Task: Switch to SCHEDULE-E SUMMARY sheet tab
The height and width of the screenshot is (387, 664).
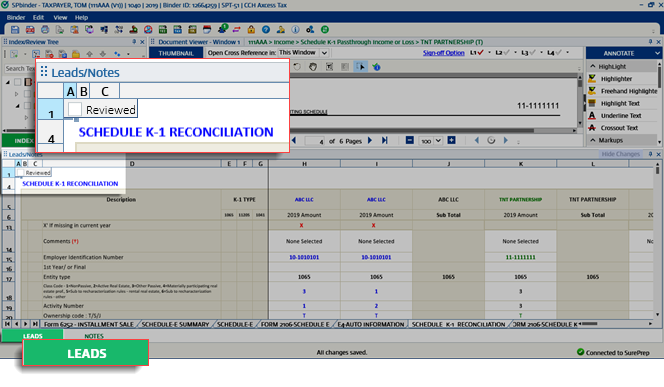Action: tap(175, 324)
